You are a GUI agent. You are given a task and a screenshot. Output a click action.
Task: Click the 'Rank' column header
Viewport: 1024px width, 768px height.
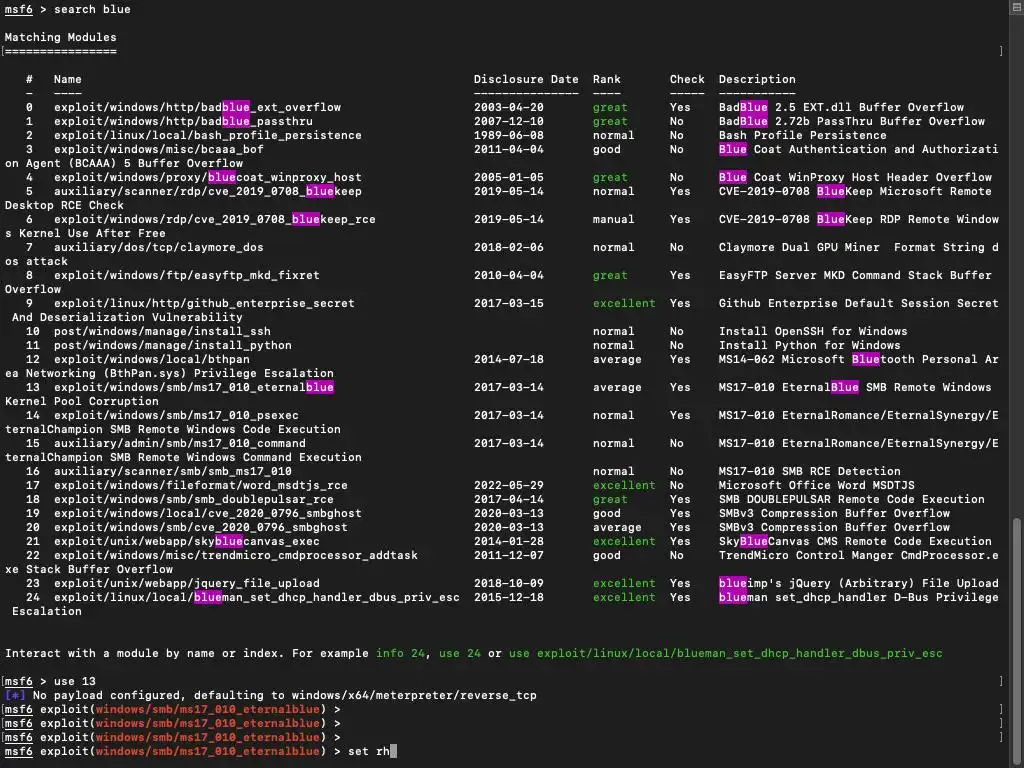tap(607, 80)
